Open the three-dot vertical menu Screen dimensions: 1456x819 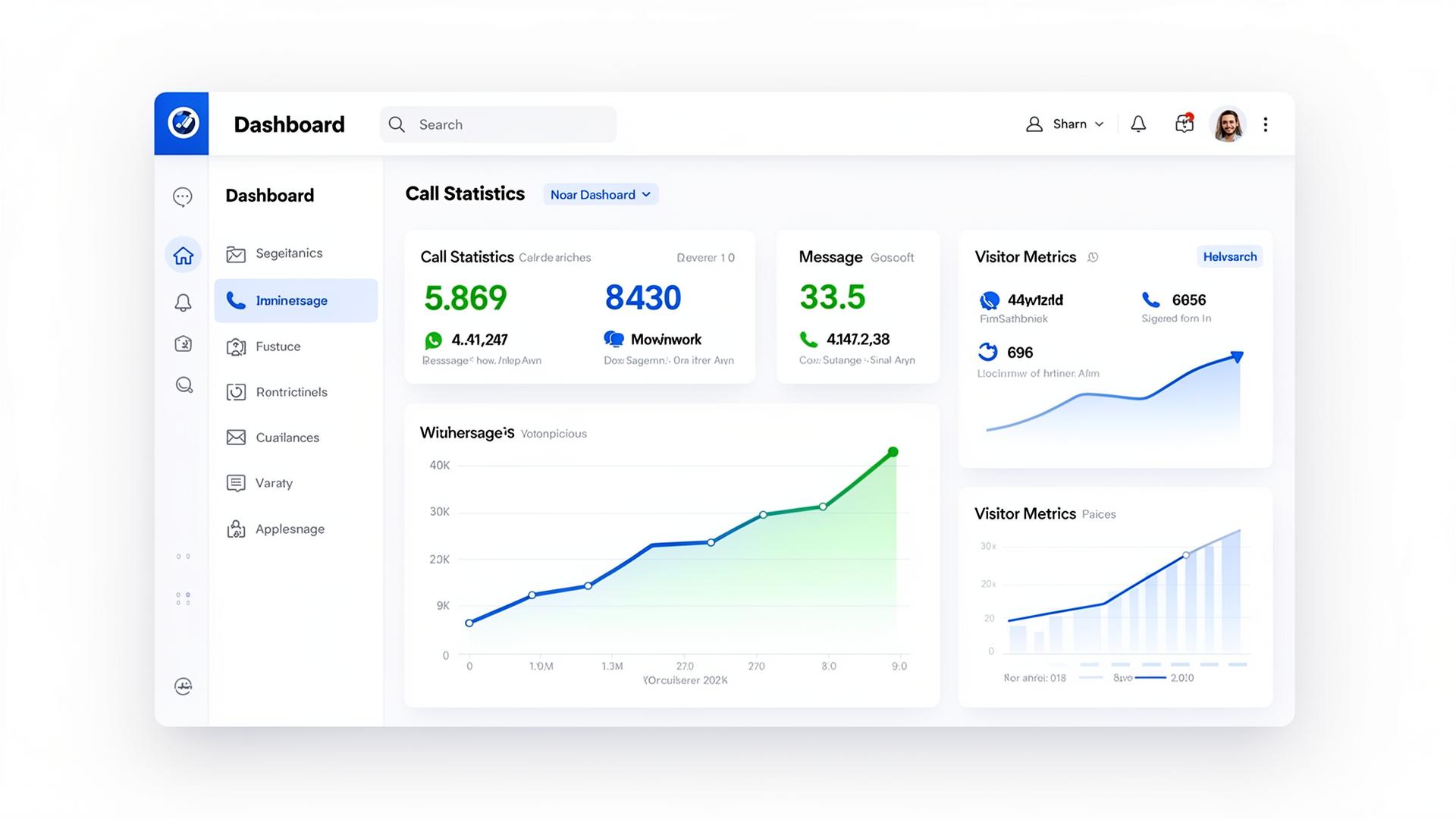tap(1265, 124)
